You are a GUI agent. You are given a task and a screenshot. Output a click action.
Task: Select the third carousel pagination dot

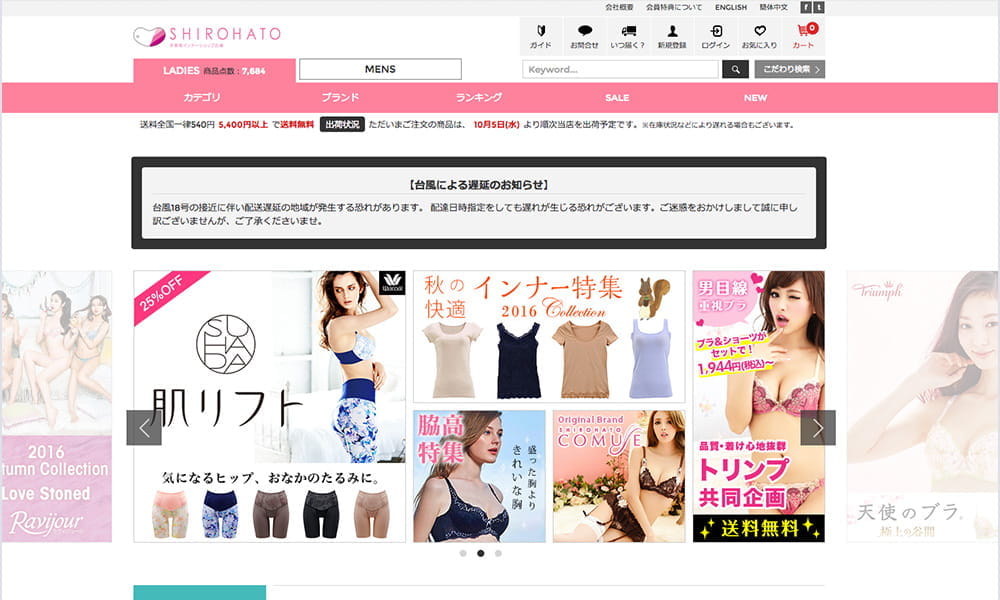(x=498, y=553)
